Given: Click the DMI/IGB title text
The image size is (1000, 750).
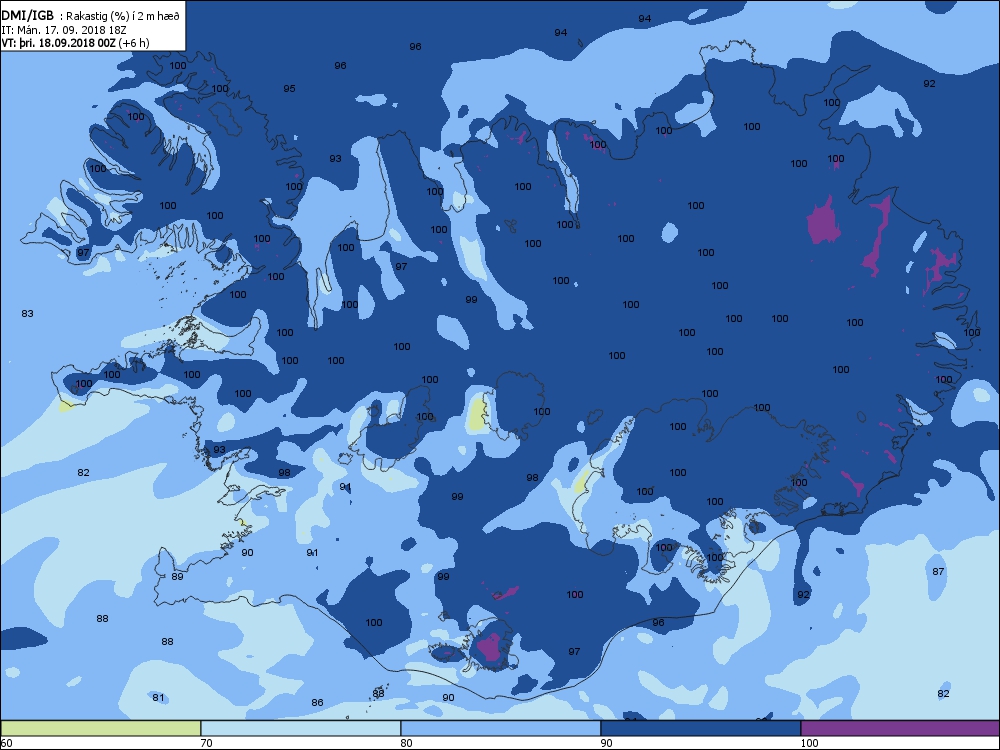Looking at the screenshot, I should [27, 16].
